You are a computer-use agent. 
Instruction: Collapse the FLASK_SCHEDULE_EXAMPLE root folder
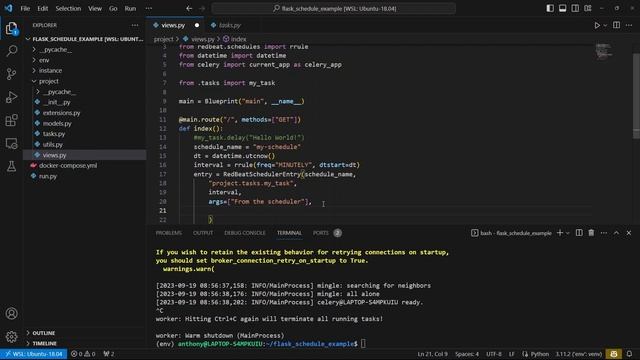(x=84, y=39)
